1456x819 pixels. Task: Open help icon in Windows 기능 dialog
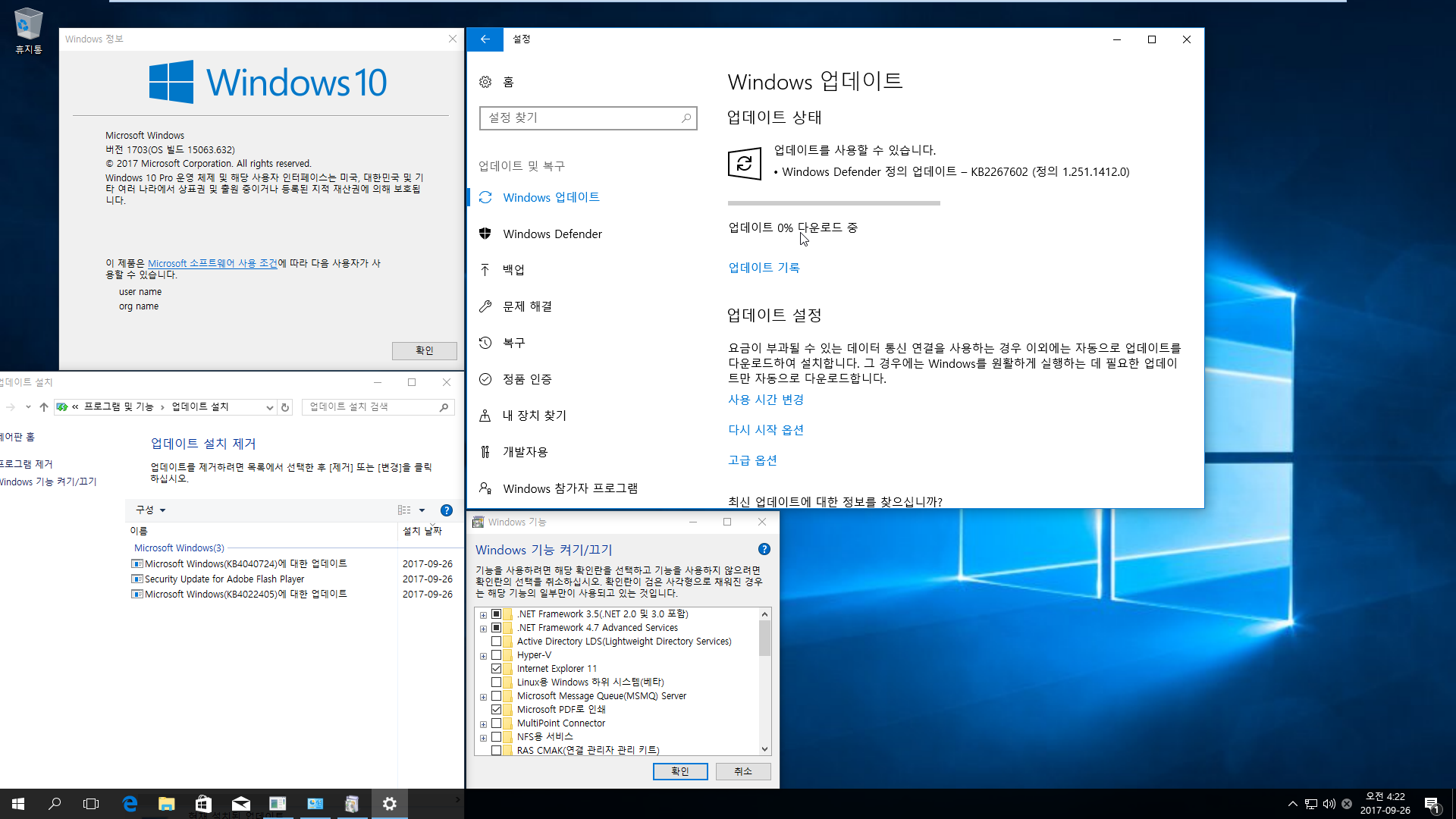pos(764,549)
